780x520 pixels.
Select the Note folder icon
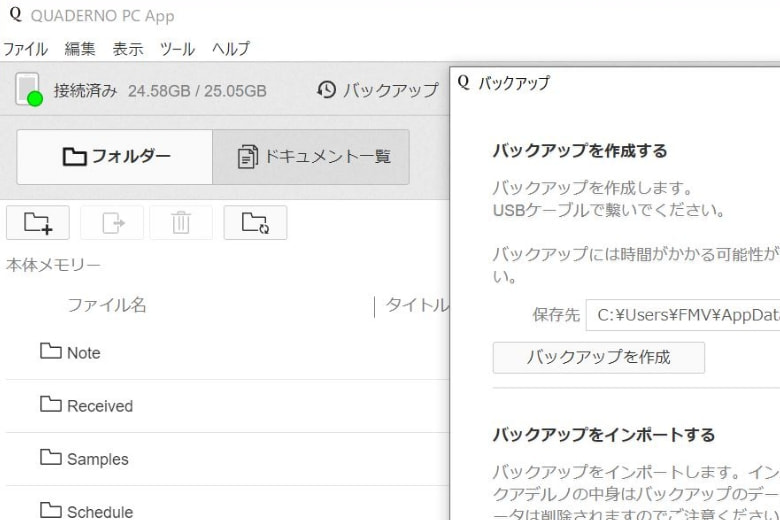pyautogui.click(x=51, y=352)
